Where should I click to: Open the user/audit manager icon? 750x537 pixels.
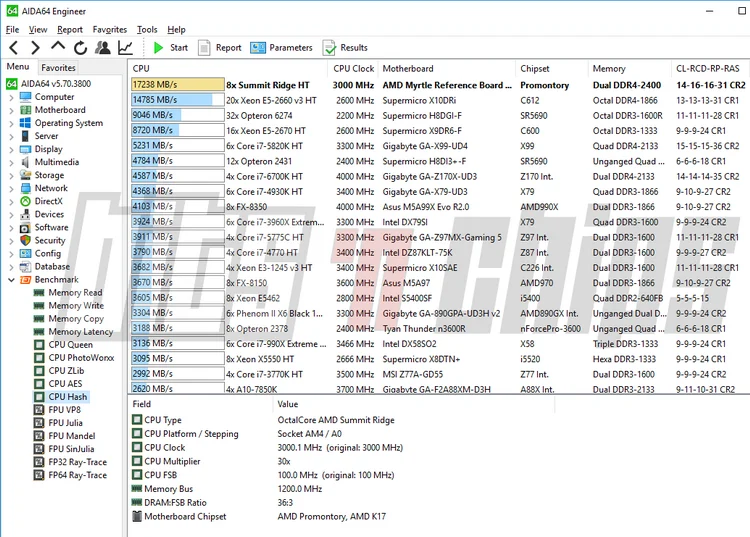(x=102, y=47)
